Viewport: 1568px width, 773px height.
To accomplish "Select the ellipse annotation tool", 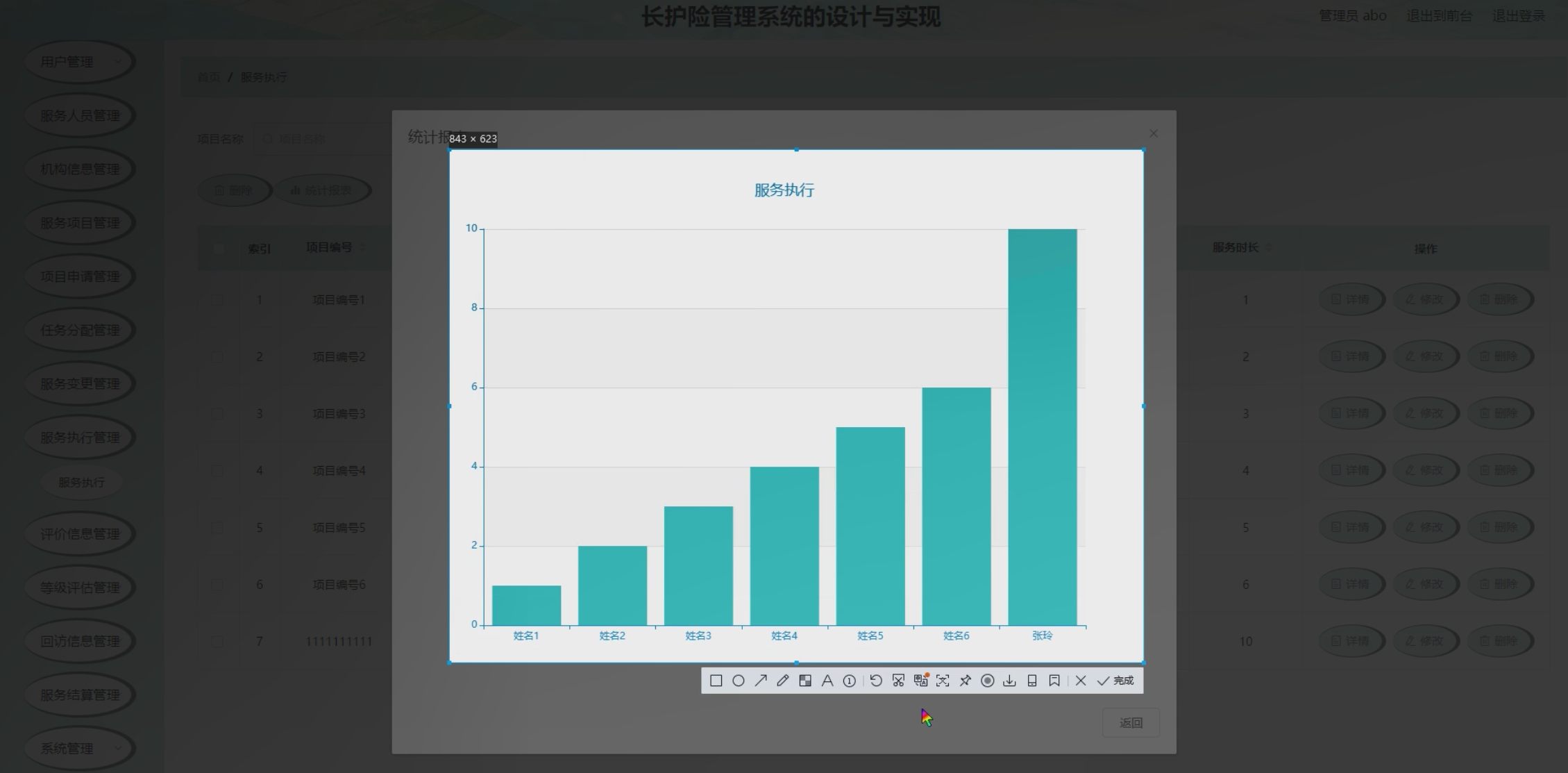I will pos(739,681).
